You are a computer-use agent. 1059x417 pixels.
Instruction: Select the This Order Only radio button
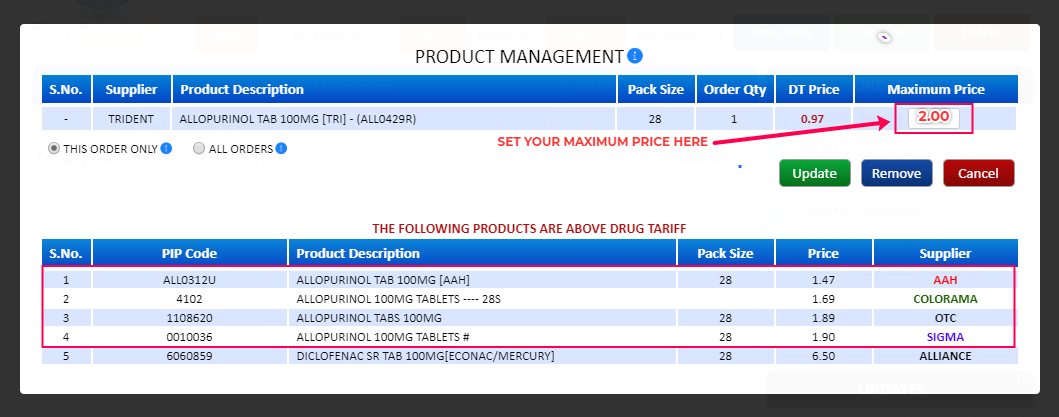[54, 149]
